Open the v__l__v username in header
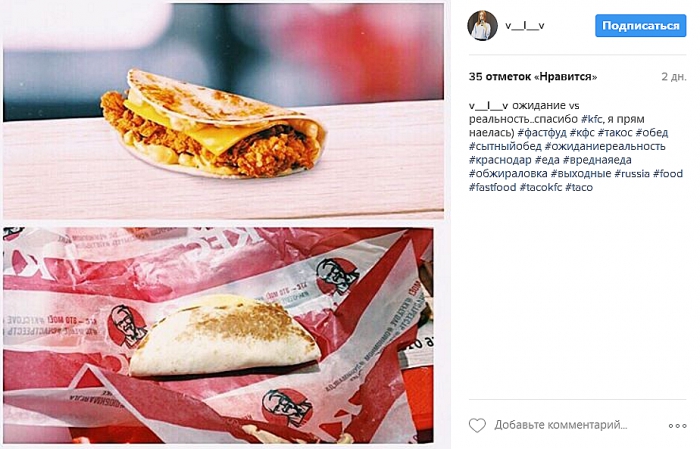Viewport: 700px width, 449px height. coord(525,25)
